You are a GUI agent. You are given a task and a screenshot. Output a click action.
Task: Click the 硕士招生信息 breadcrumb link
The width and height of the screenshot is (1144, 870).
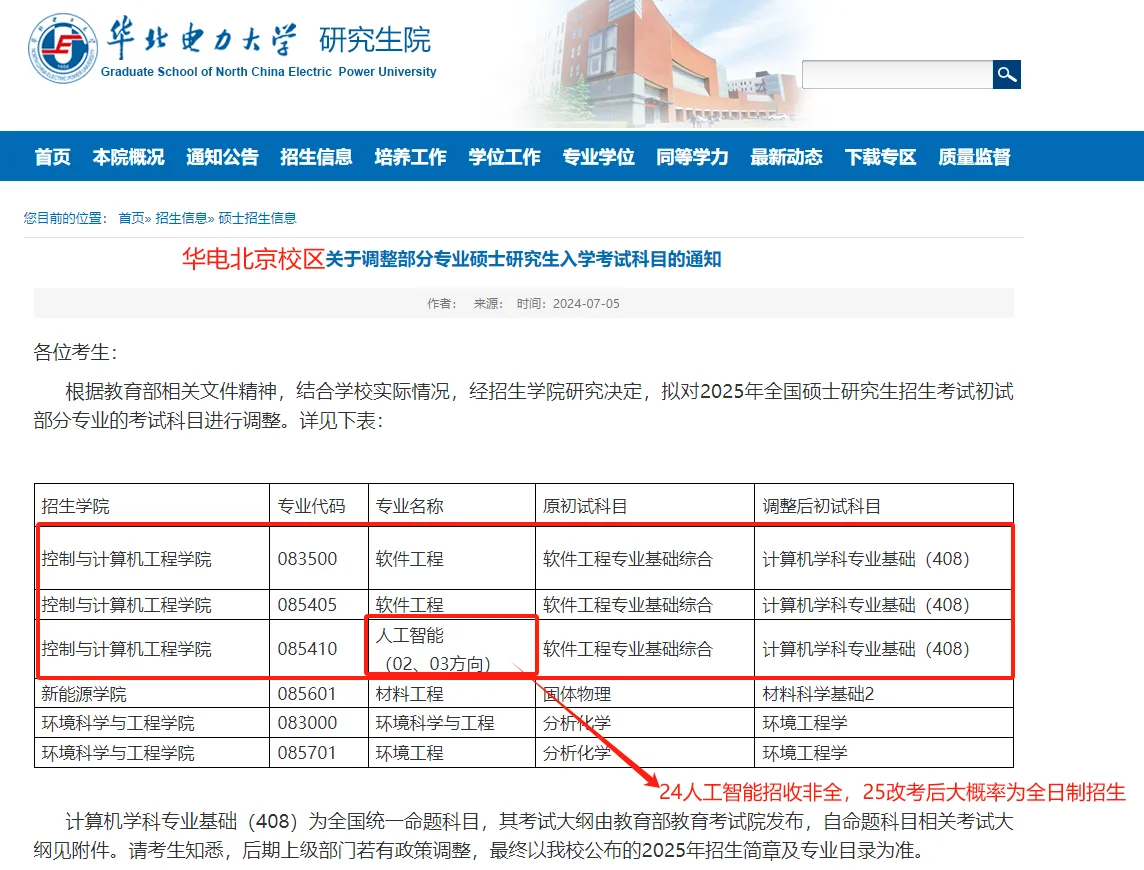coord(258,218)
